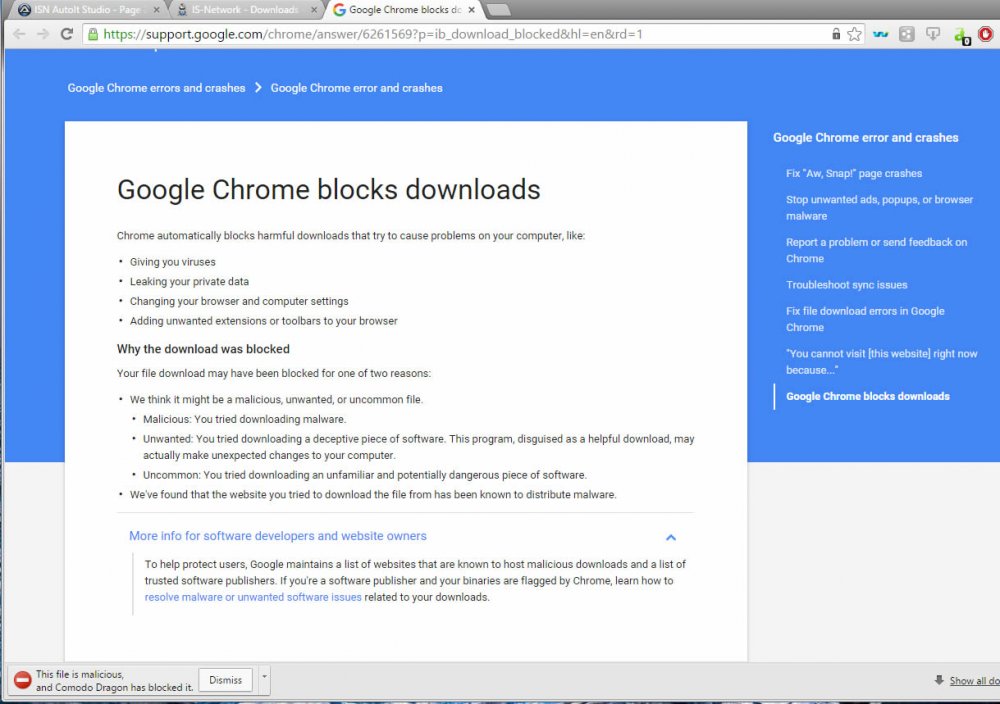The height and width of the screenshot is (704, 1000).
Task: Switch to ISN AutoIt Studio tab
Action: 87,10
